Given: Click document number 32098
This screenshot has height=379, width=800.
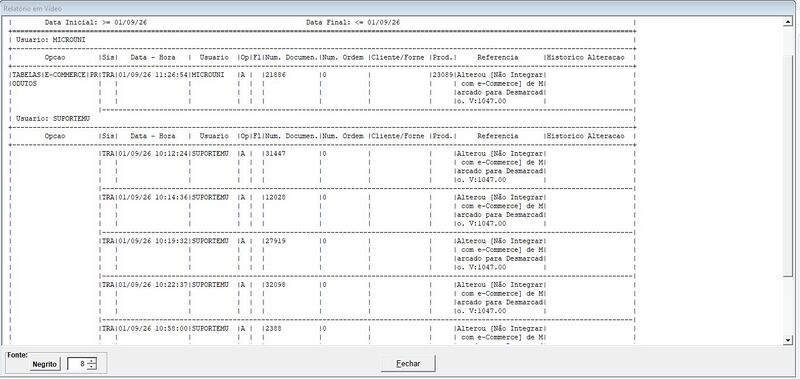Looking at the screenshot, I should [276, 285].
